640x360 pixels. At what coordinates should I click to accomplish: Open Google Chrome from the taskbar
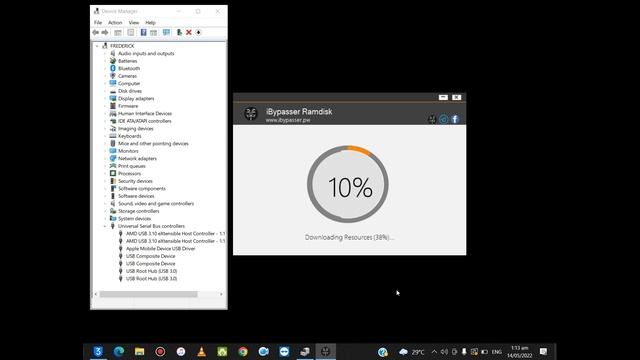point(243,351)
